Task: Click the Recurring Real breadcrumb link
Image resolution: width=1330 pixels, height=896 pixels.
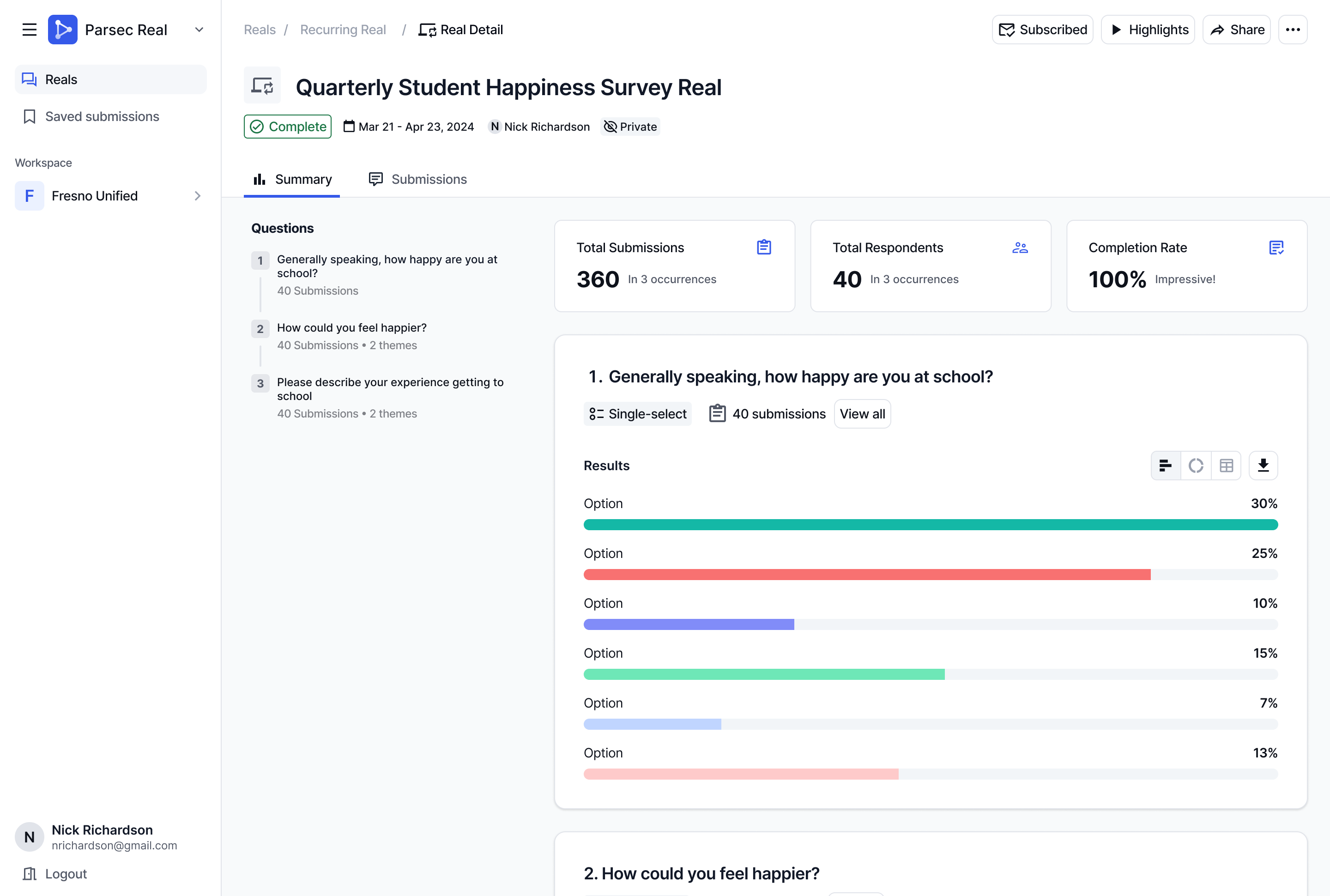Action: coord(343,30)
